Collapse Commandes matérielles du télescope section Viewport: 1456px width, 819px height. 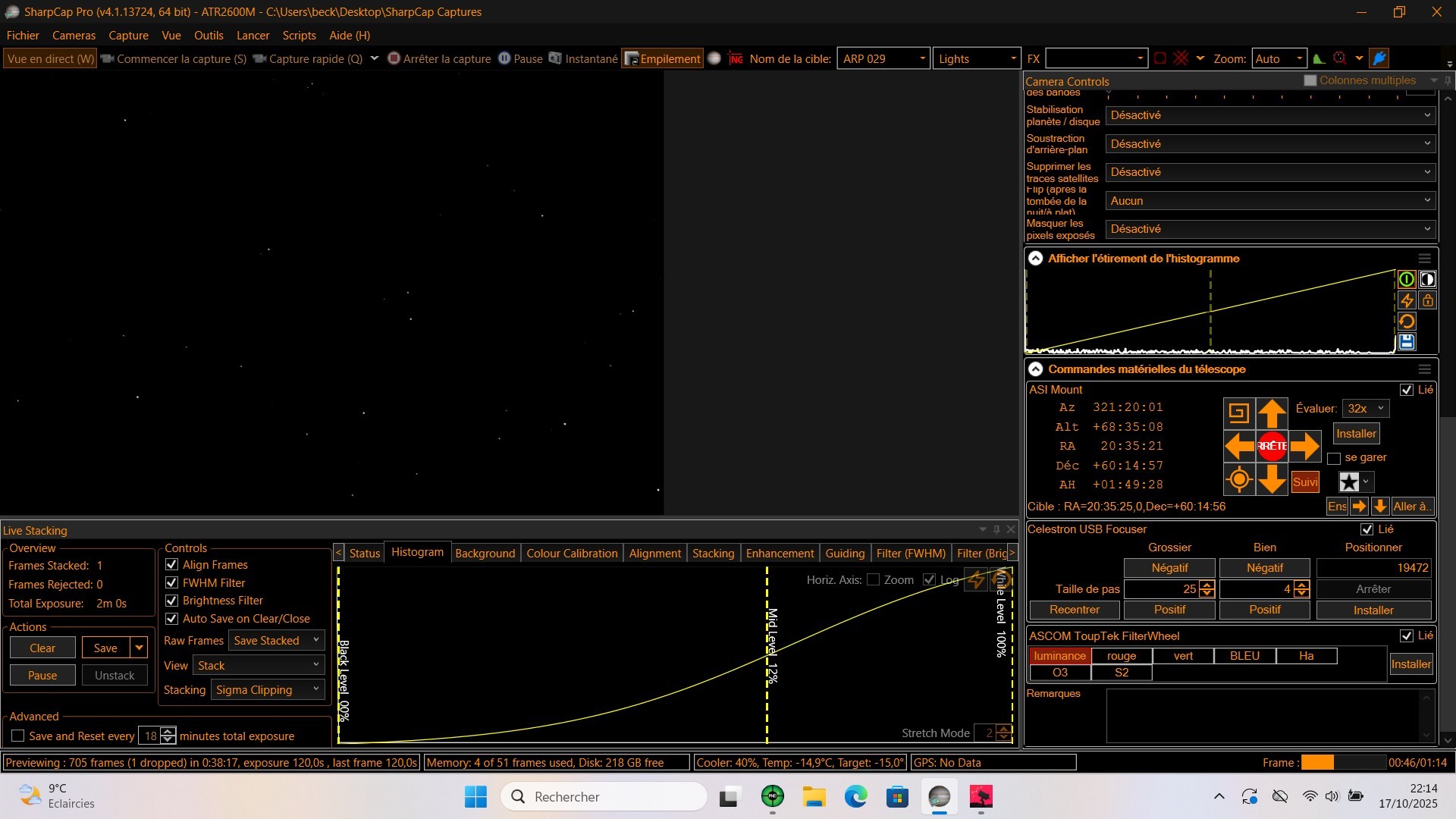coord(1035,369)
